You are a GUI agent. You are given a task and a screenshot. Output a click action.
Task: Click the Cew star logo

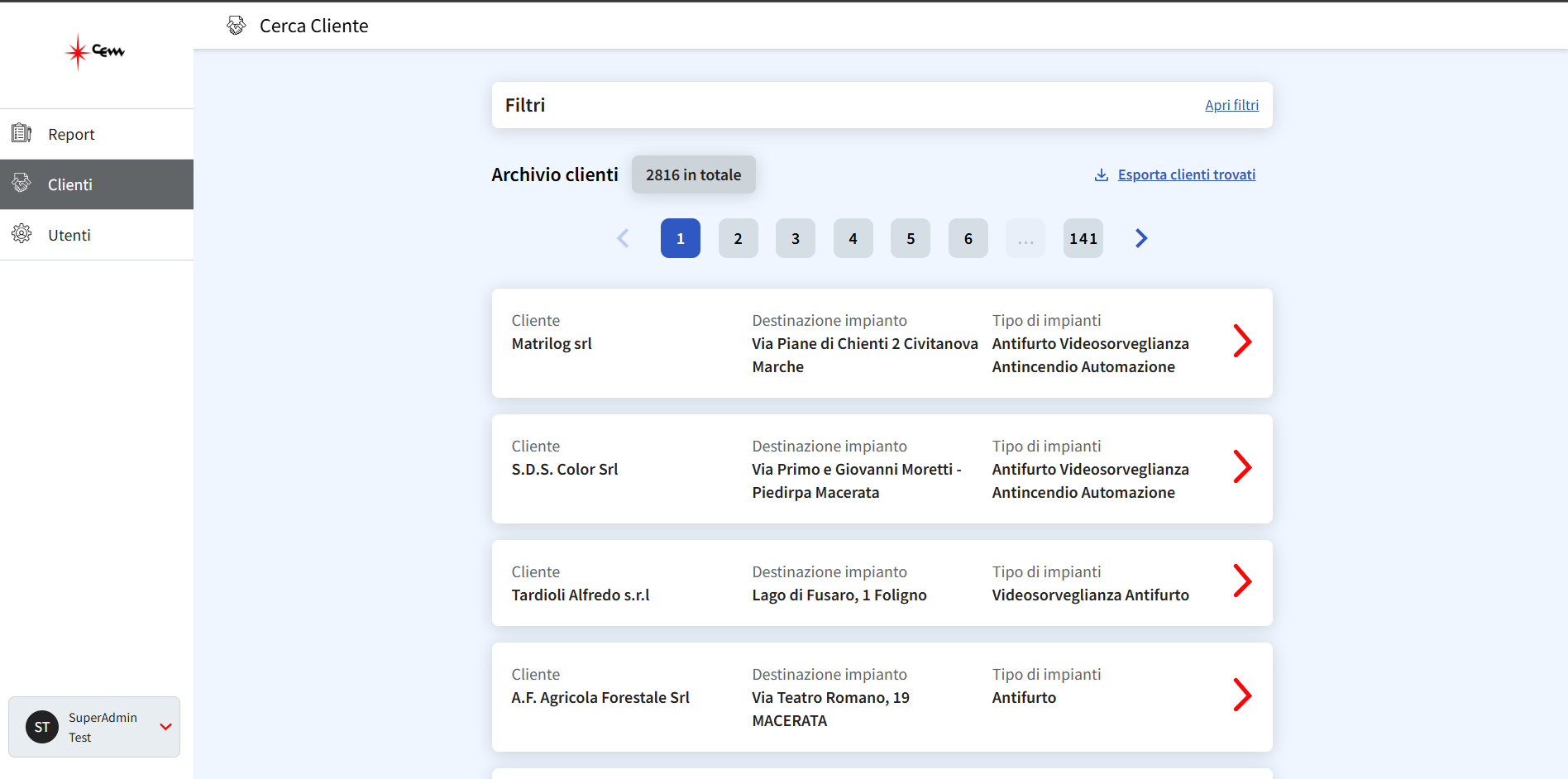pos(95,52)
